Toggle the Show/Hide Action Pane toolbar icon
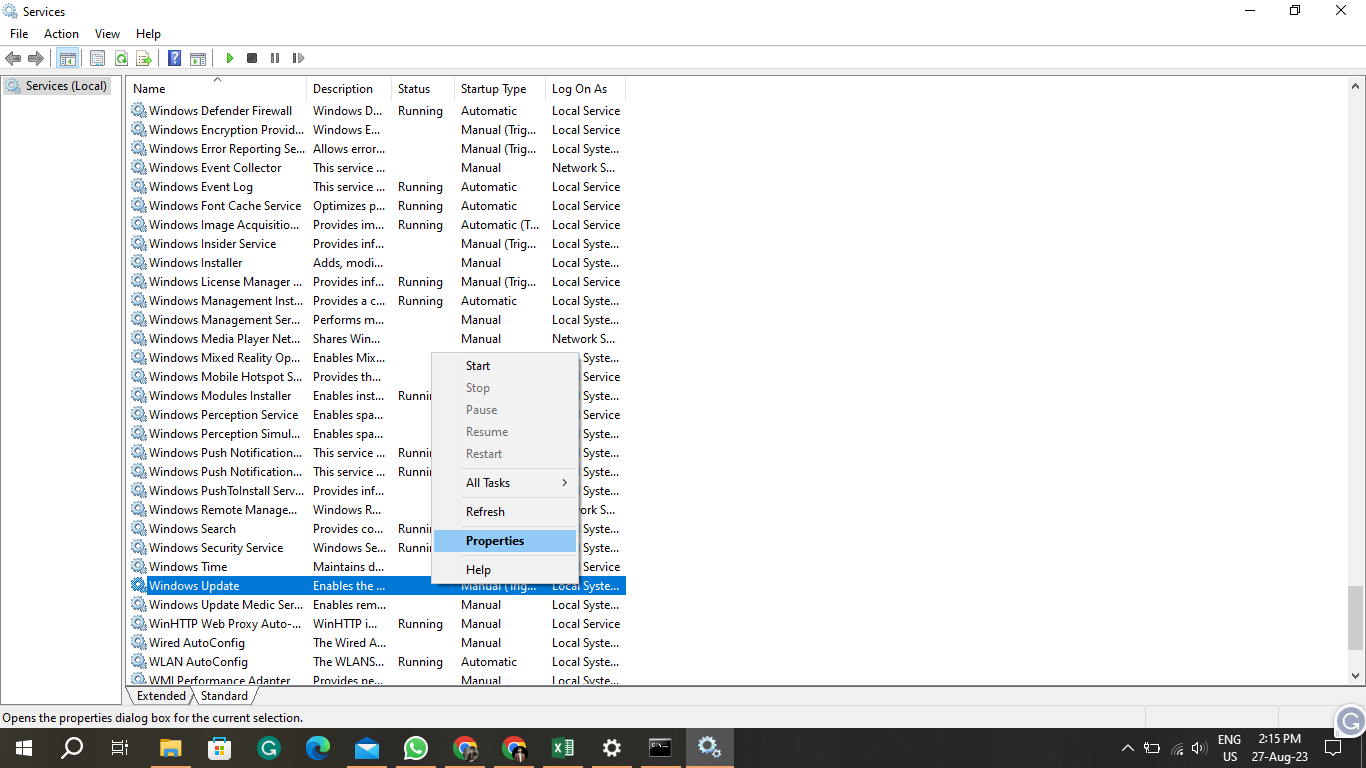 pyautogui.click(x=198, y=58)
